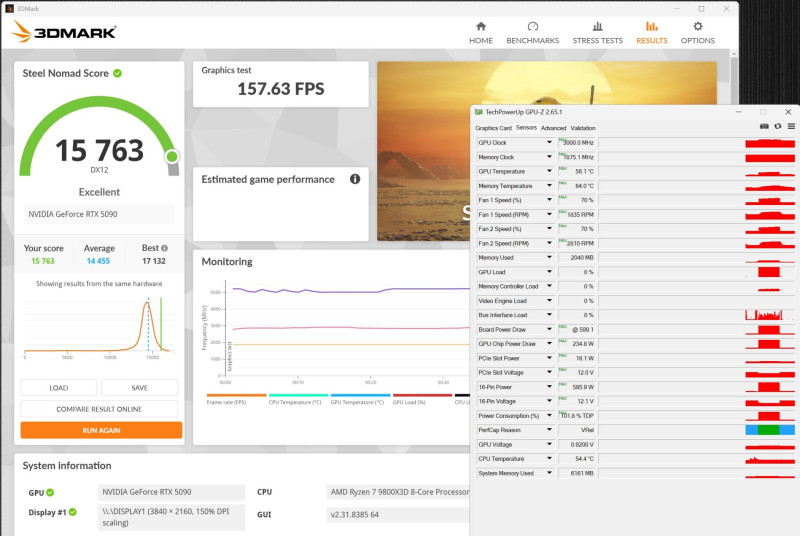Open the Stress Tests tab
The image size is (800, 536).
click(x=597, y=33)
